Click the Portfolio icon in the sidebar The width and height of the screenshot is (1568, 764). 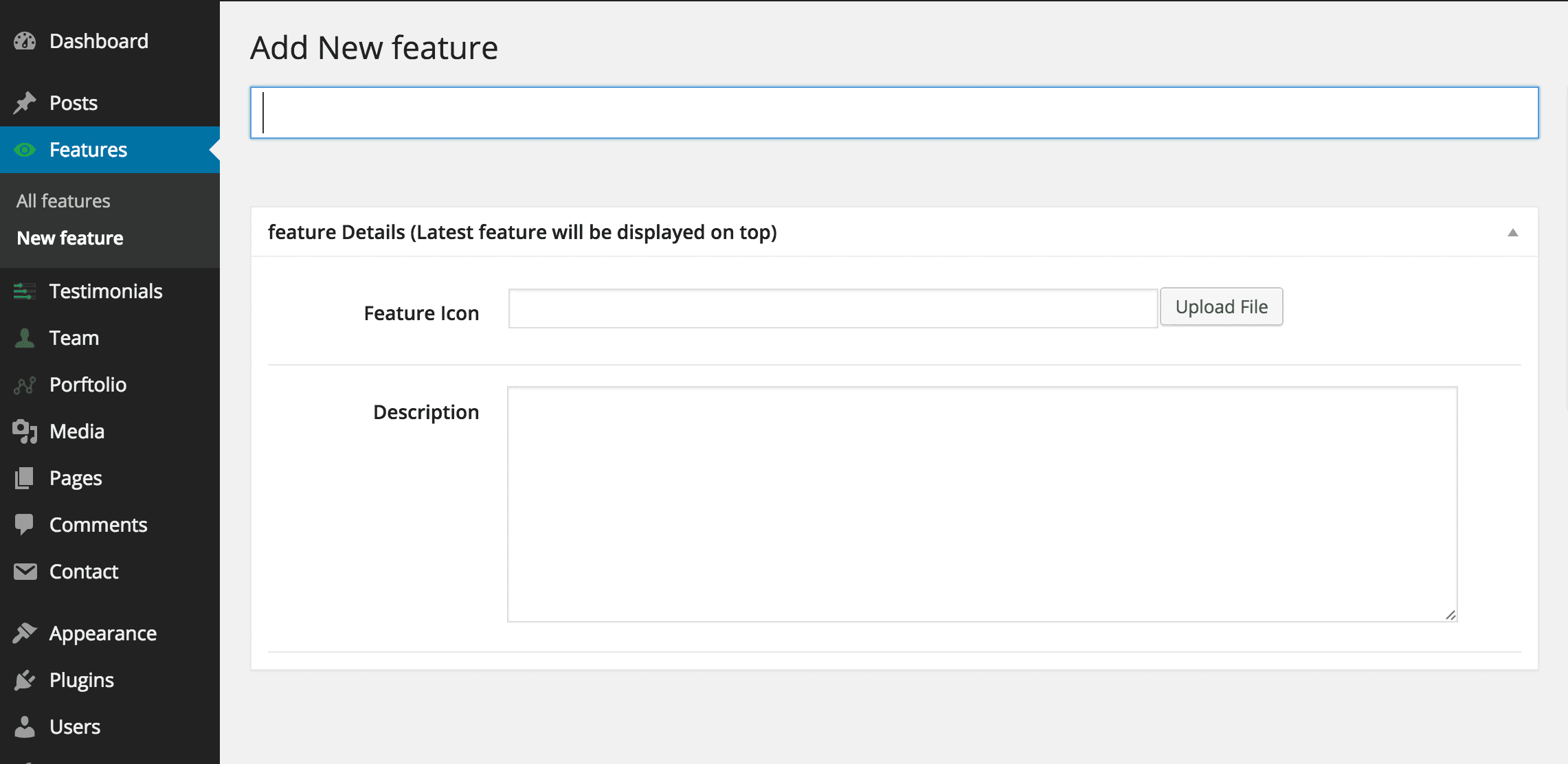[25, 384]
